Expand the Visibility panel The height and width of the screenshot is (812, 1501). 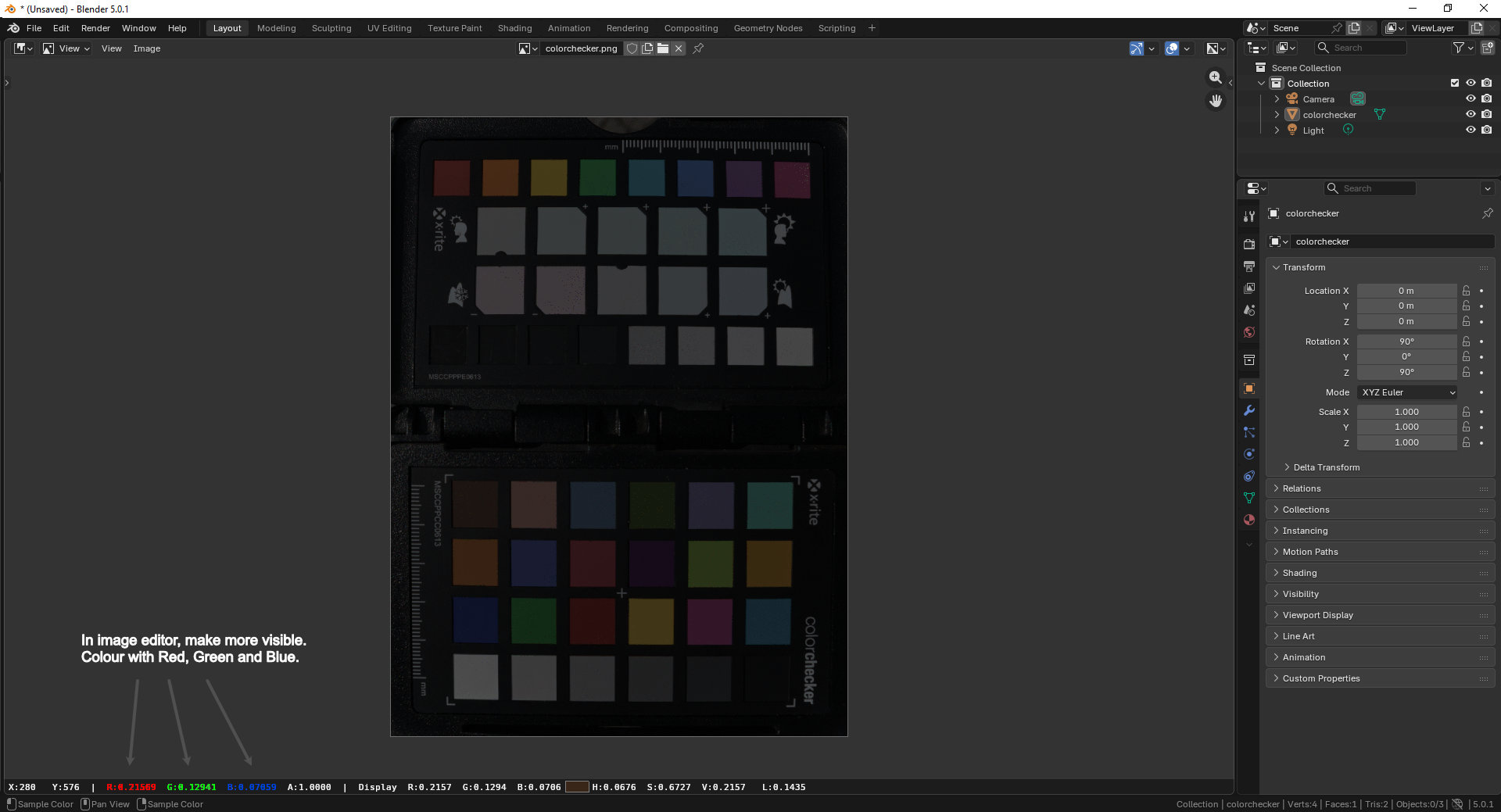1381,594
